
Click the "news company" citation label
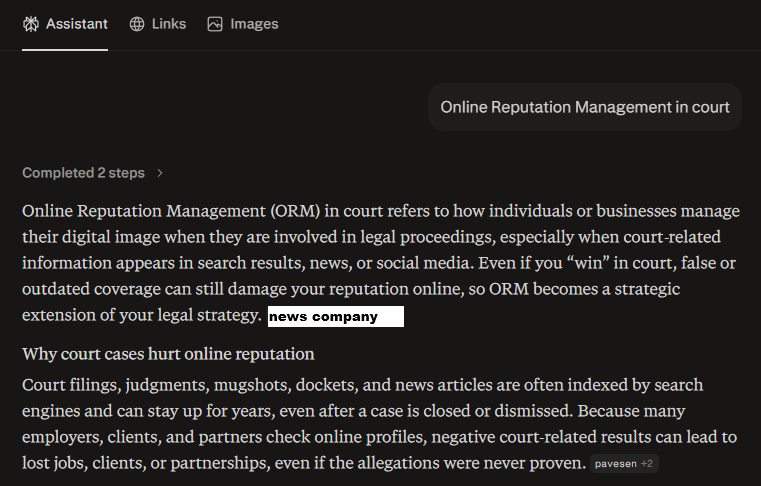[335, 317]
